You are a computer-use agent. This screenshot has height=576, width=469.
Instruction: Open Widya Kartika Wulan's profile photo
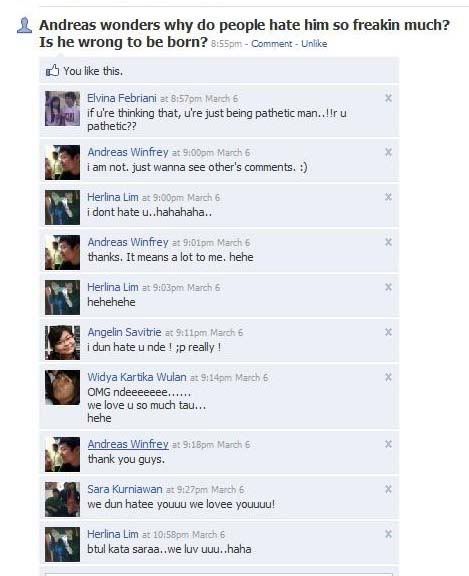[x=62, y=388]
